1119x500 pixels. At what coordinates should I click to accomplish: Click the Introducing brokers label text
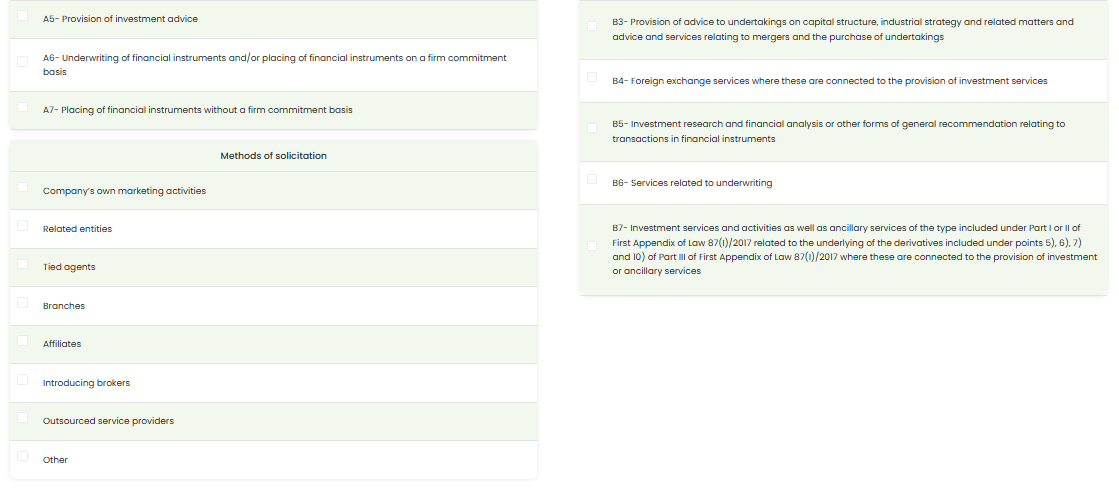click(x=86, y=383)
